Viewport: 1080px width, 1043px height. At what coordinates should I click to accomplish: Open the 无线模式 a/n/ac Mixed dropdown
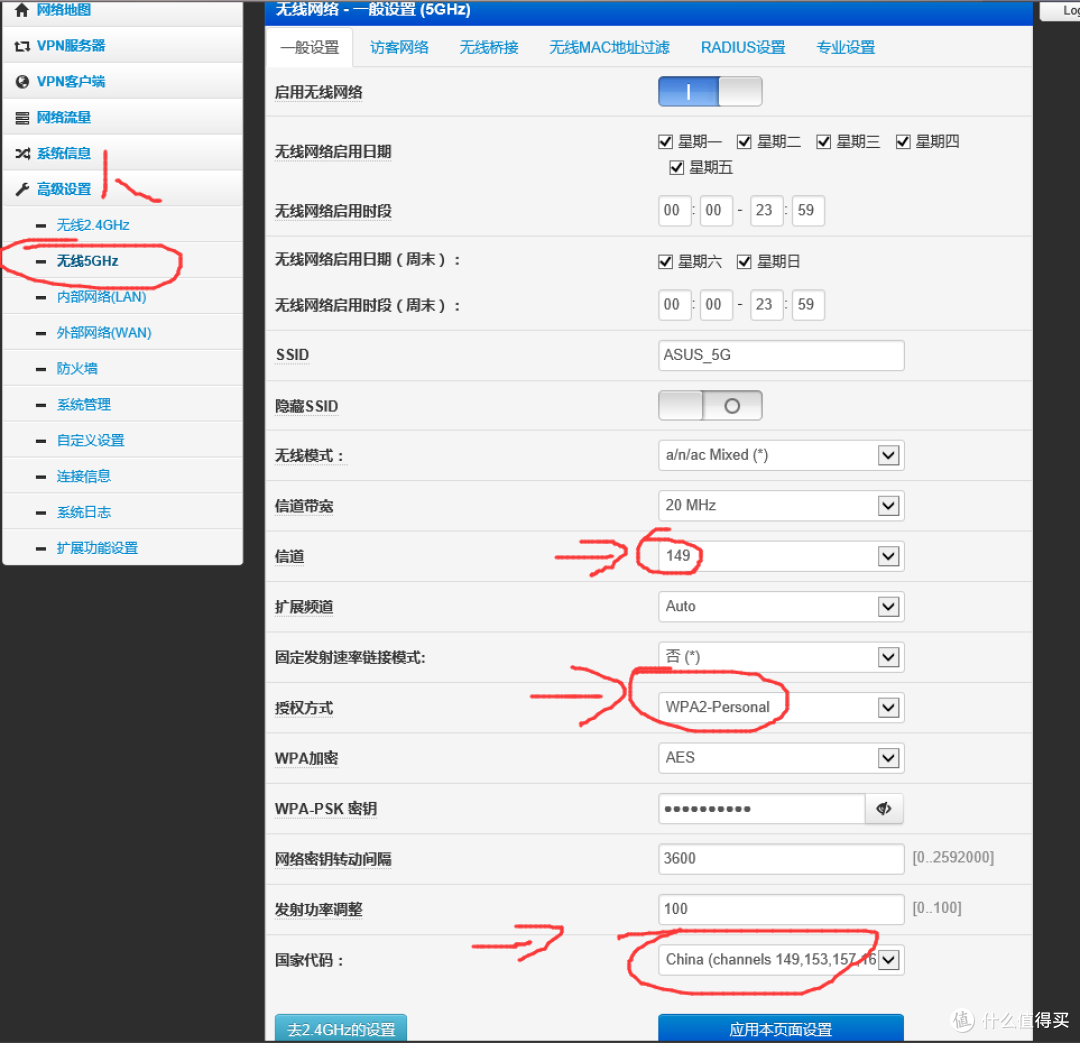781,455
